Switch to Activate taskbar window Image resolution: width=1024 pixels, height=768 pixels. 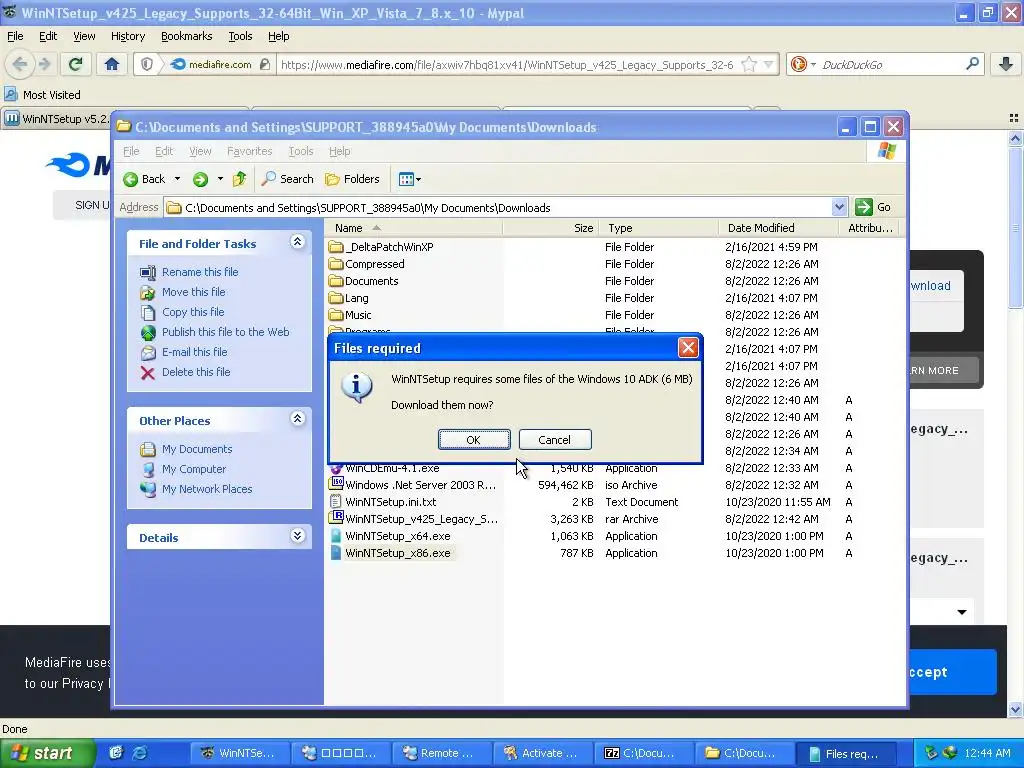click(x=543, y=753)
